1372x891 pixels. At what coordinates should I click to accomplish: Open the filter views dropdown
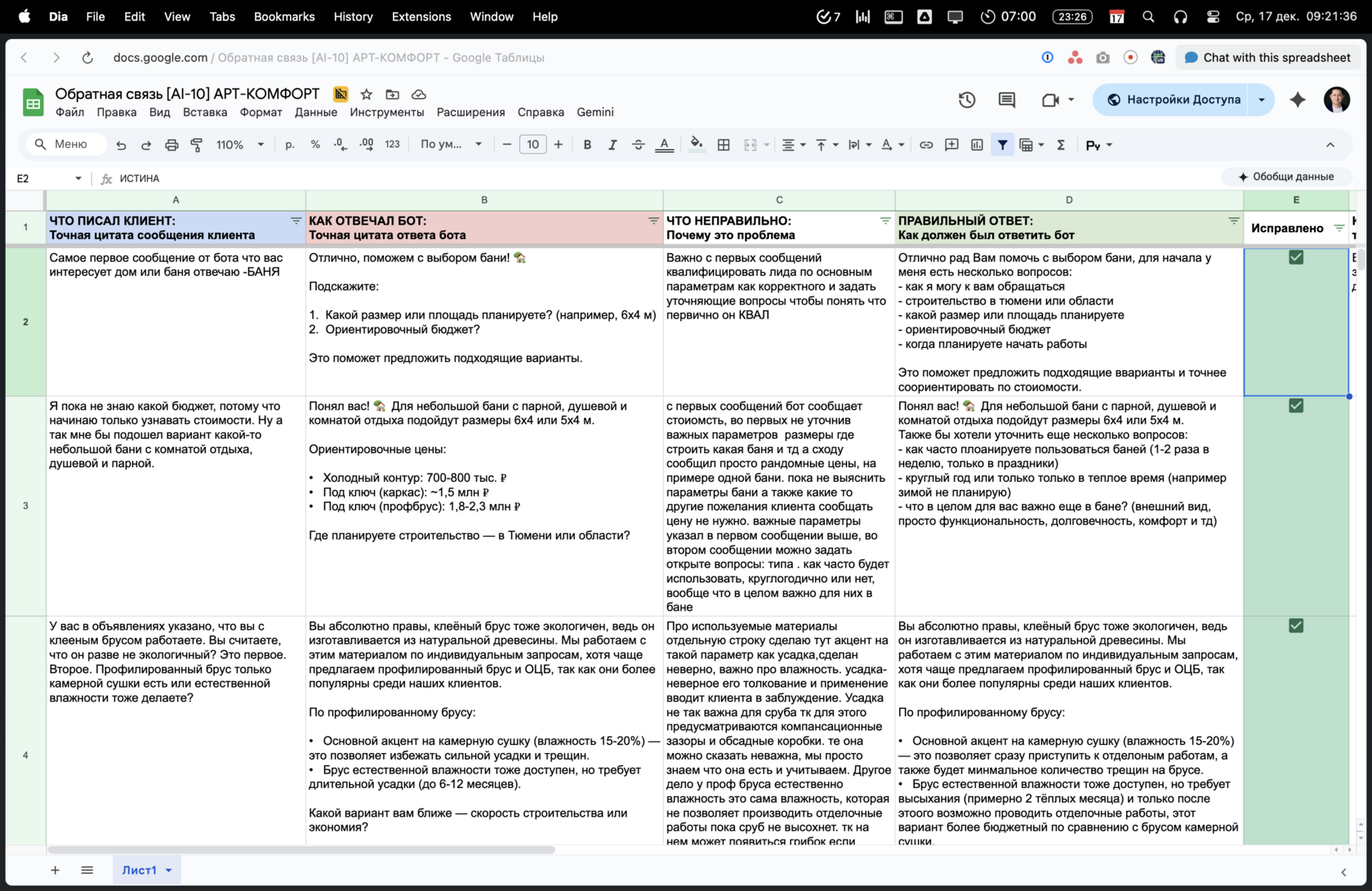(1032, 145)
